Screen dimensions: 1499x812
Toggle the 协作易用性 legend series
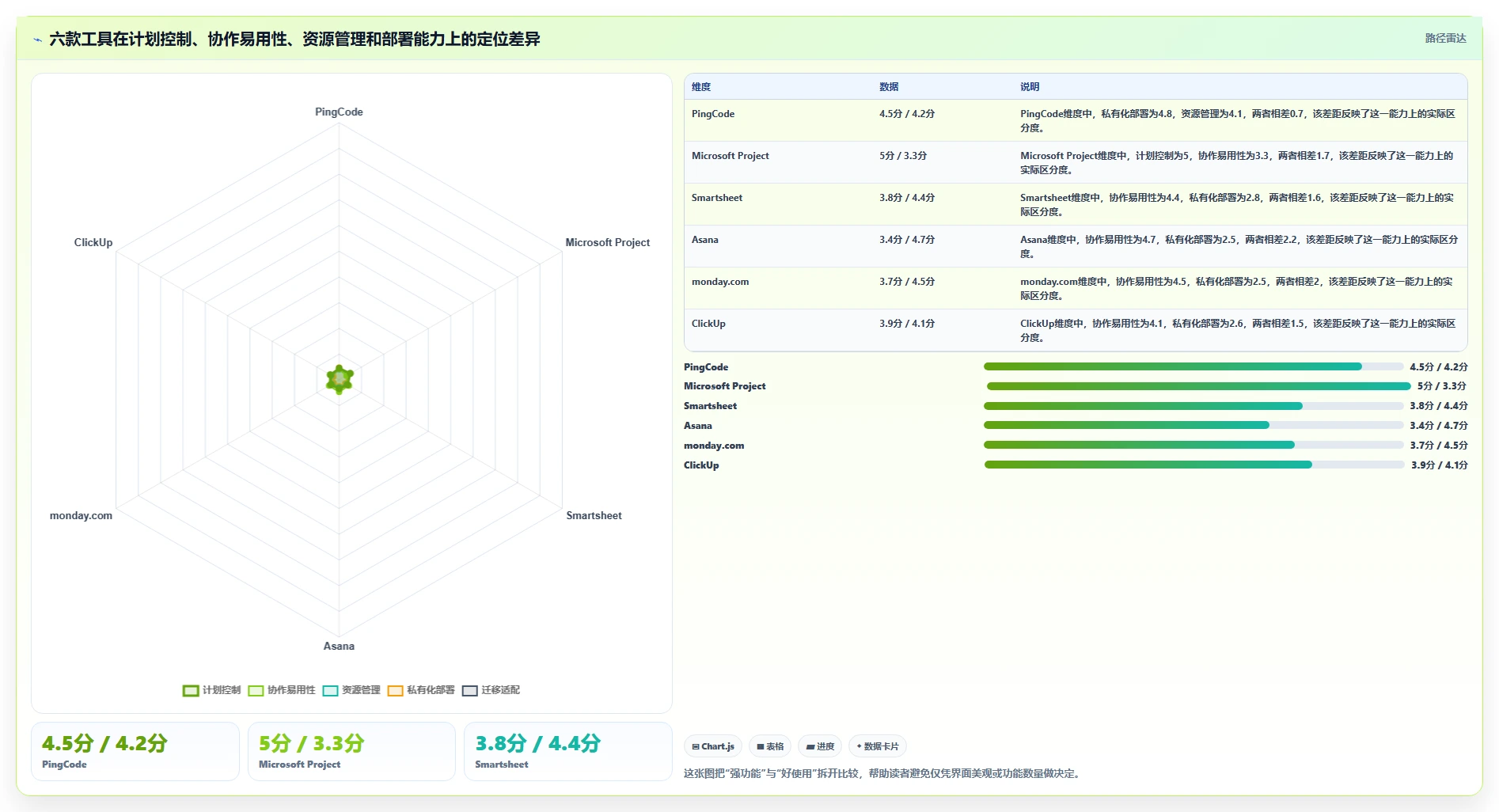[x=281, y=690]
